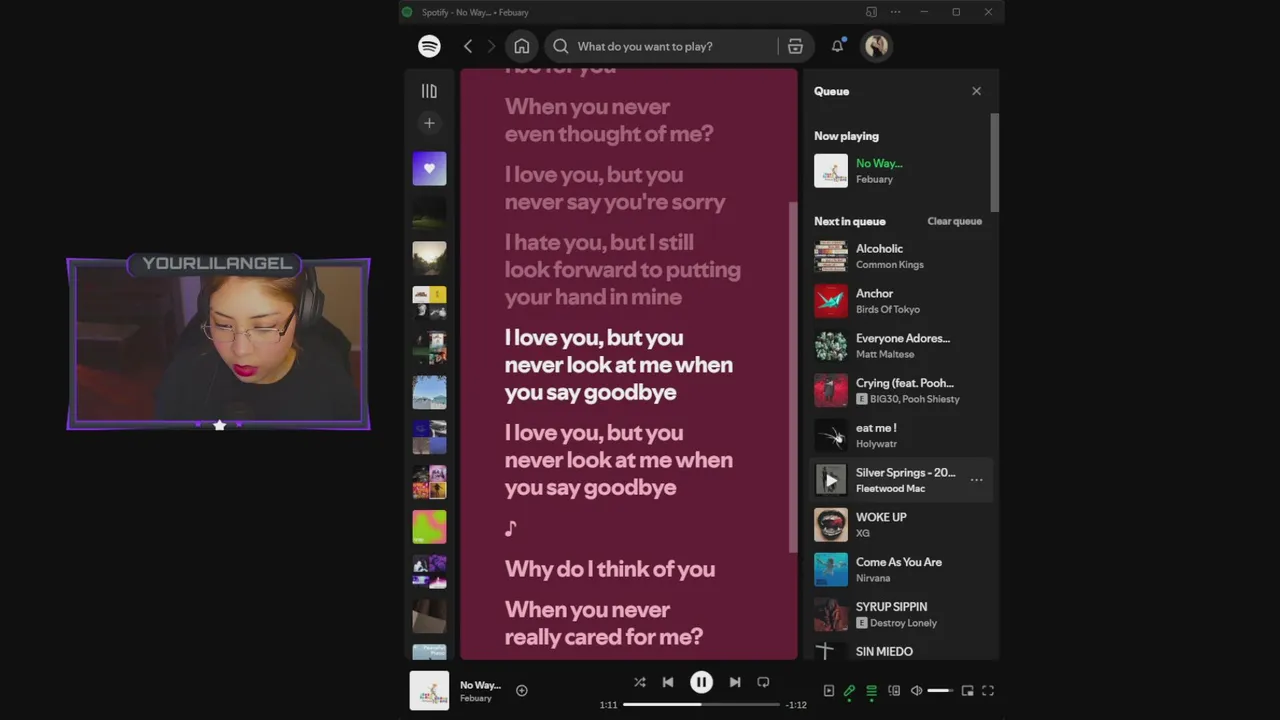1280x720 pixels.
Task: Open more options for Silver Springs
Action: [976, 480]
